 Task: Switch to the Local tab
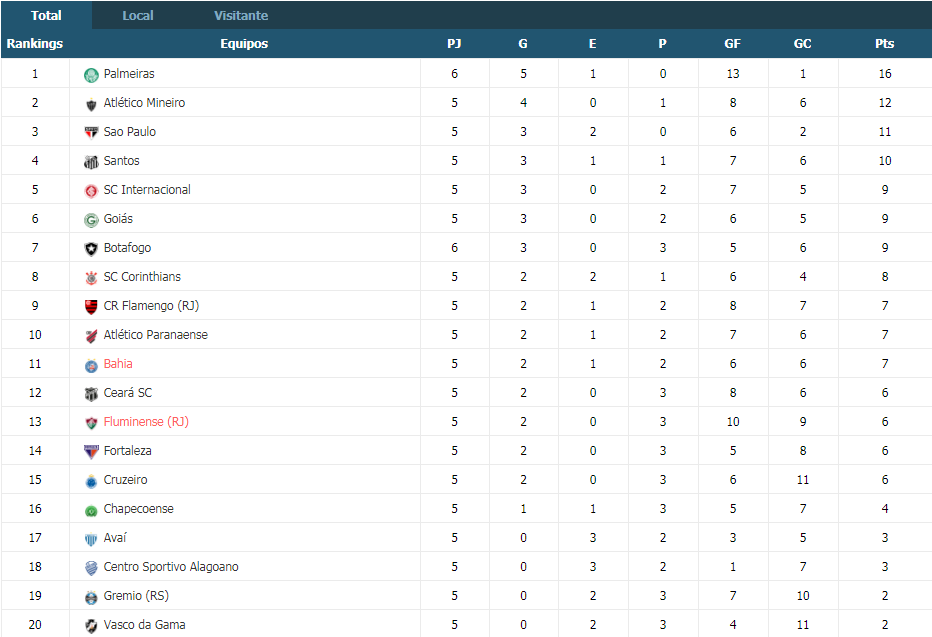pos(138,15)
